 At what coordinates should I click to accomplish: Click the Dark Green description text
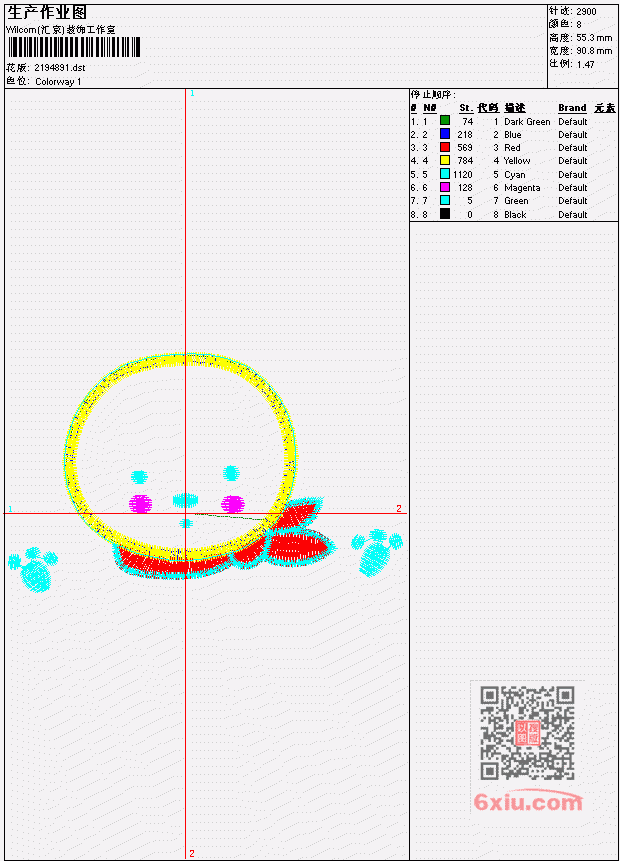point(527,122)
